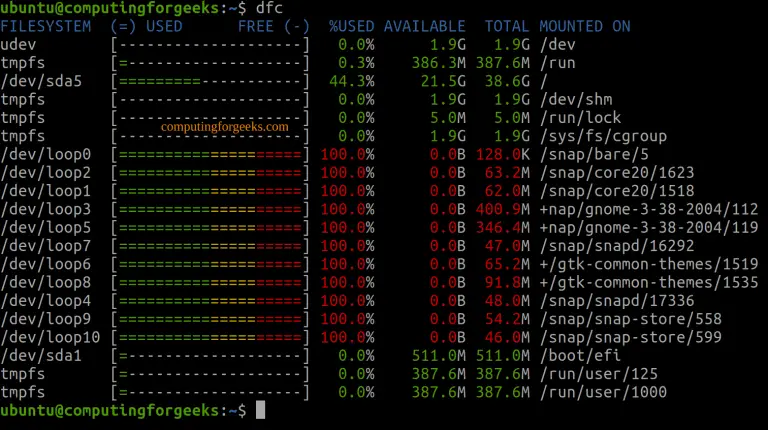Viewport: 768px width, 430px height.
Task: Click the /dev/sda1 filesystem name
Action: click(x=41, y=356)
